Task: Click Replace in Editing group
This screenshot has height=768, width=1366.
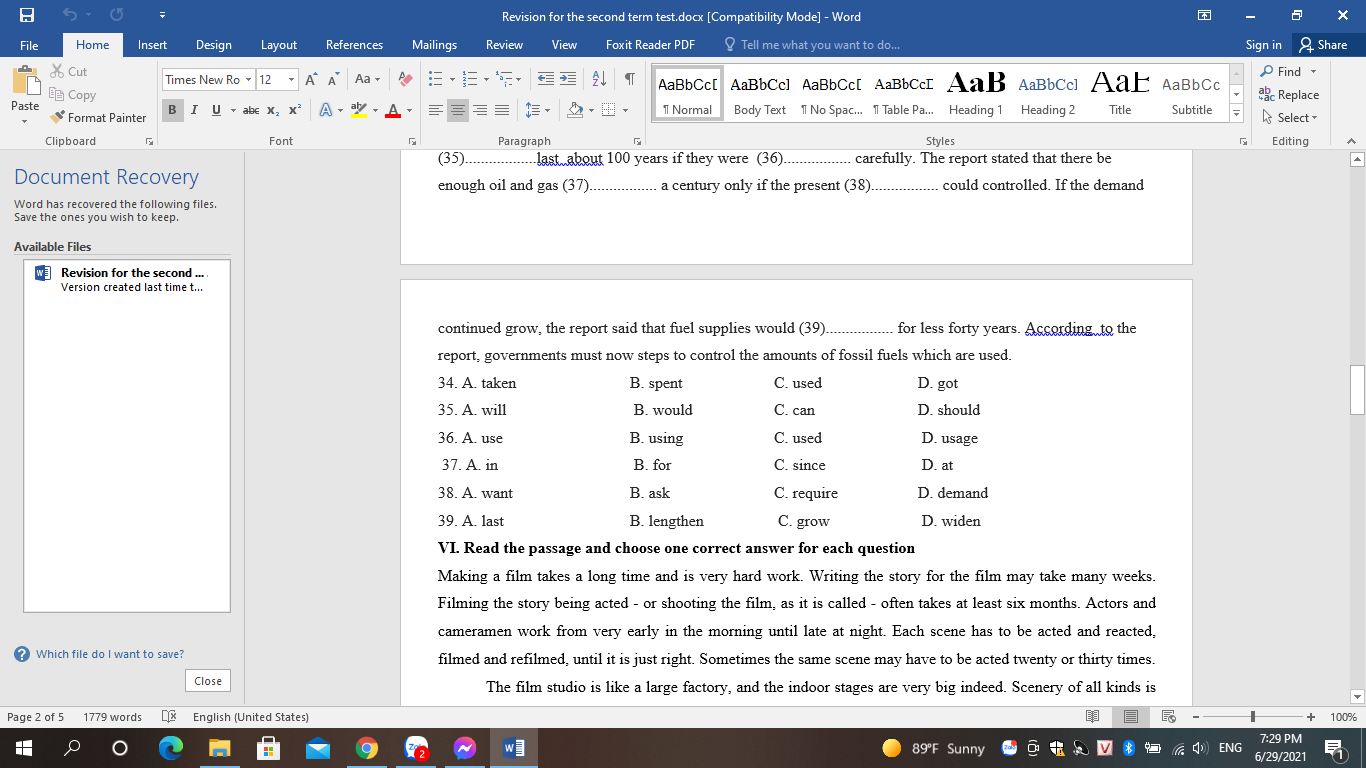Action: coord(1289,95)
